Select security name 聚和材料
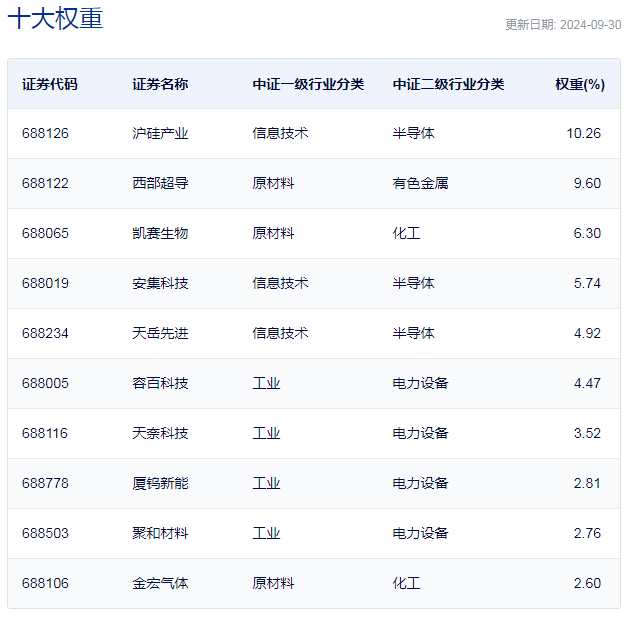Image resolution: width=628 pixels, height=620 pixels. (x=160, y=533)
